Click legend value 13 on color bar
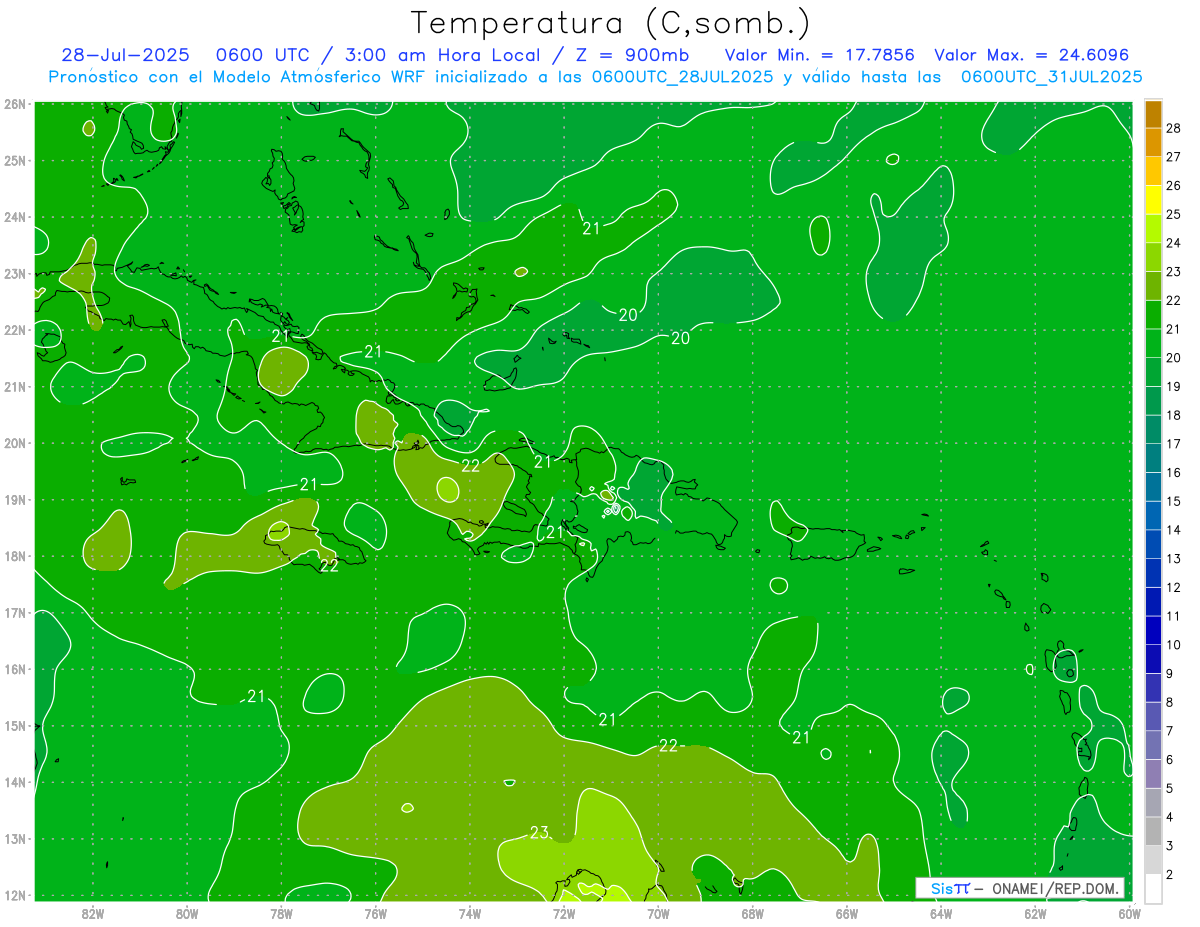 click(1174, 559)
